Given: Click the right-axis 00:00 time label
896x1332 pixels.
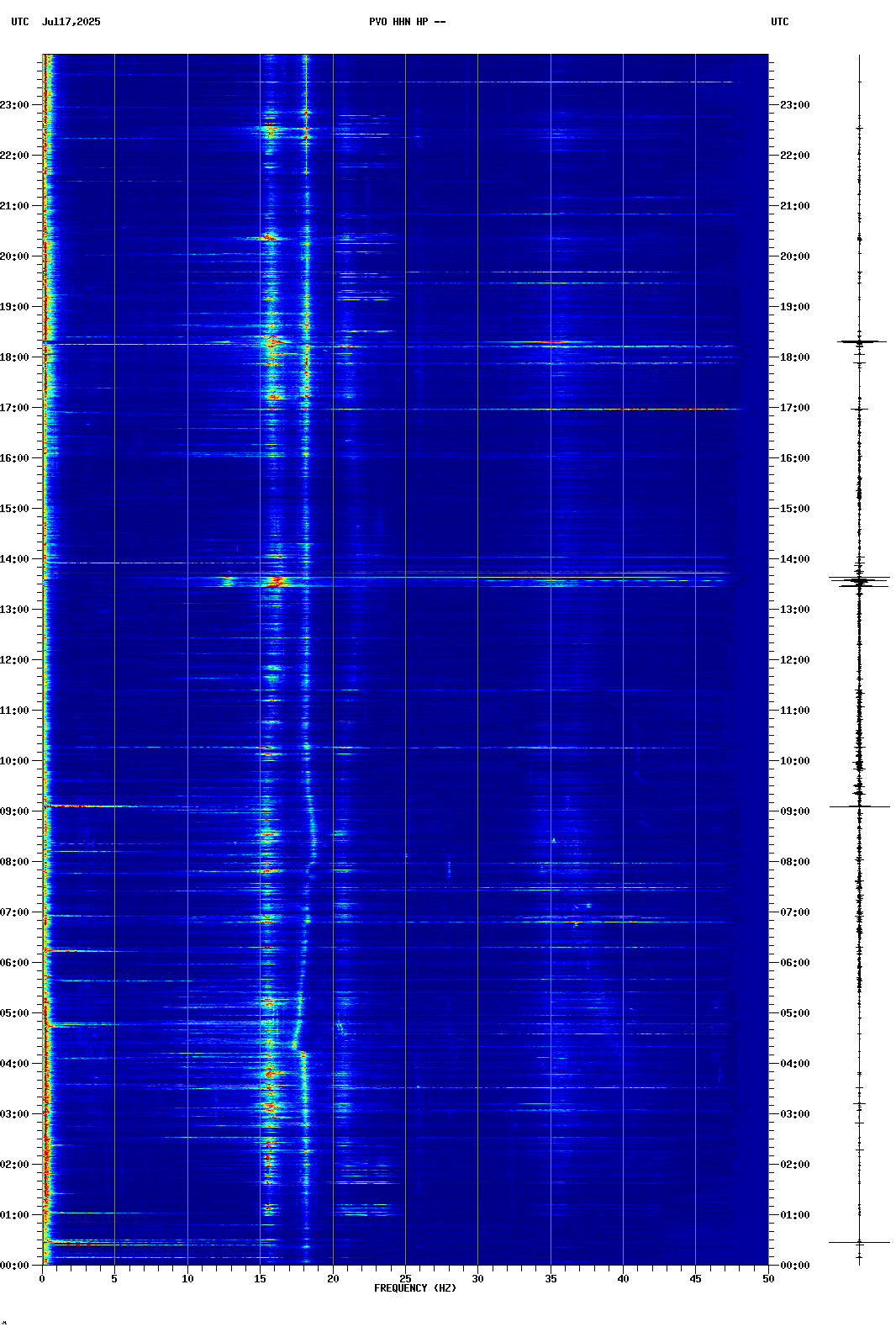Looking at the screenshot, I should click(795, 1266).
